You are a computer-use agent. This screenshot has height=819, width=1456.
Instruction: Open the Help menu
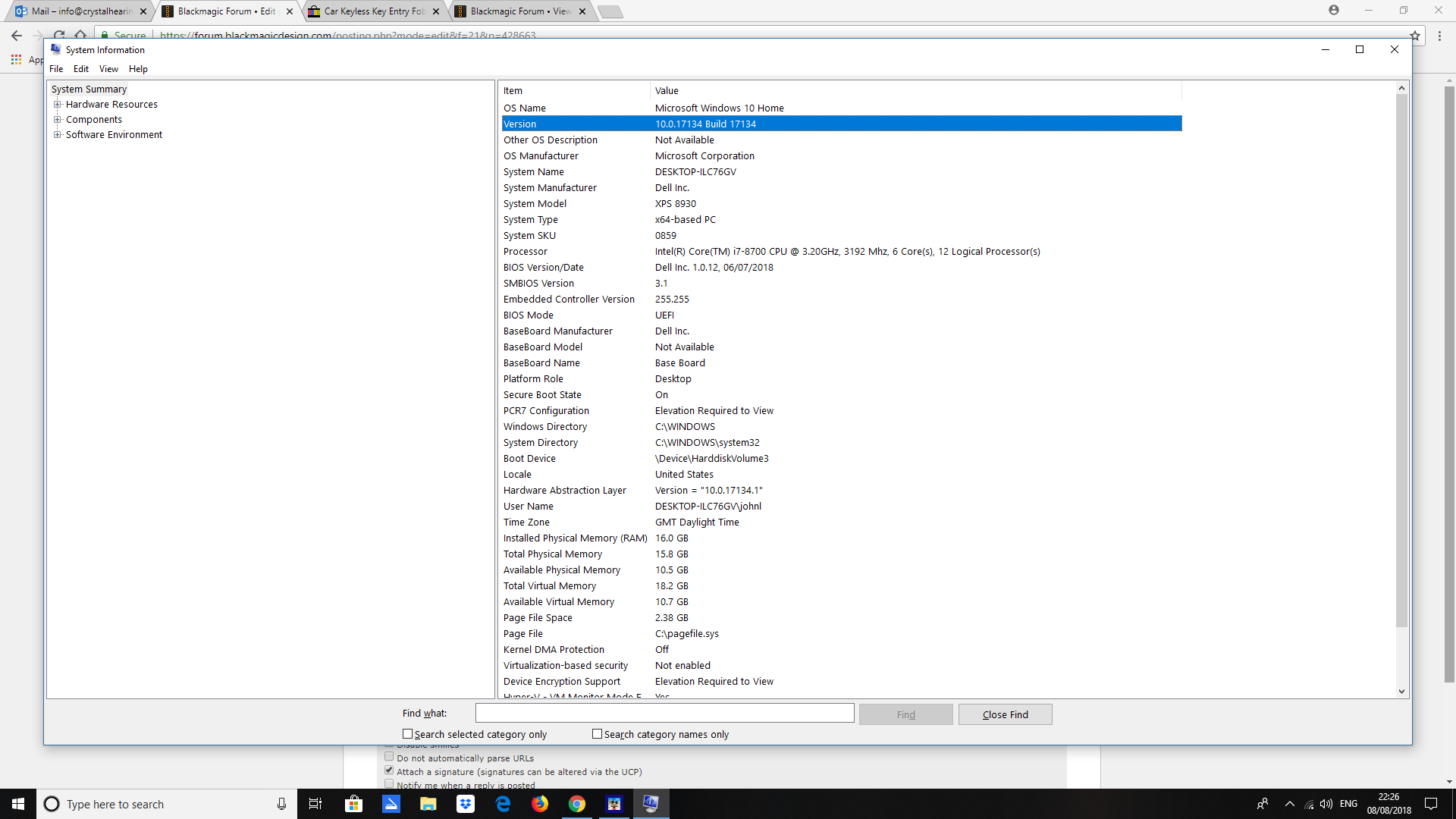138,69
